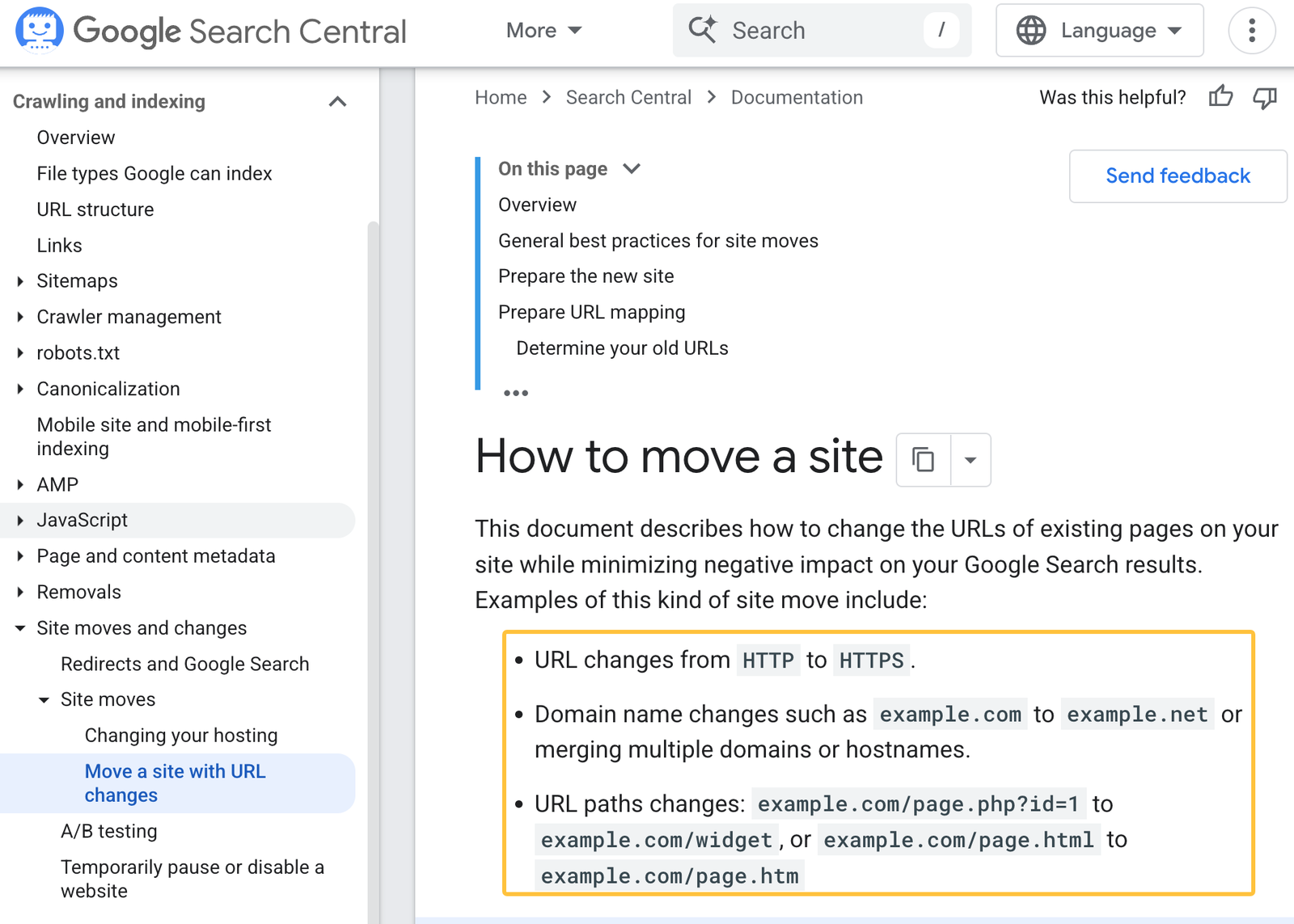
Task: Click the 'HTTPS' code text
Action: click(x=871, y=660)
